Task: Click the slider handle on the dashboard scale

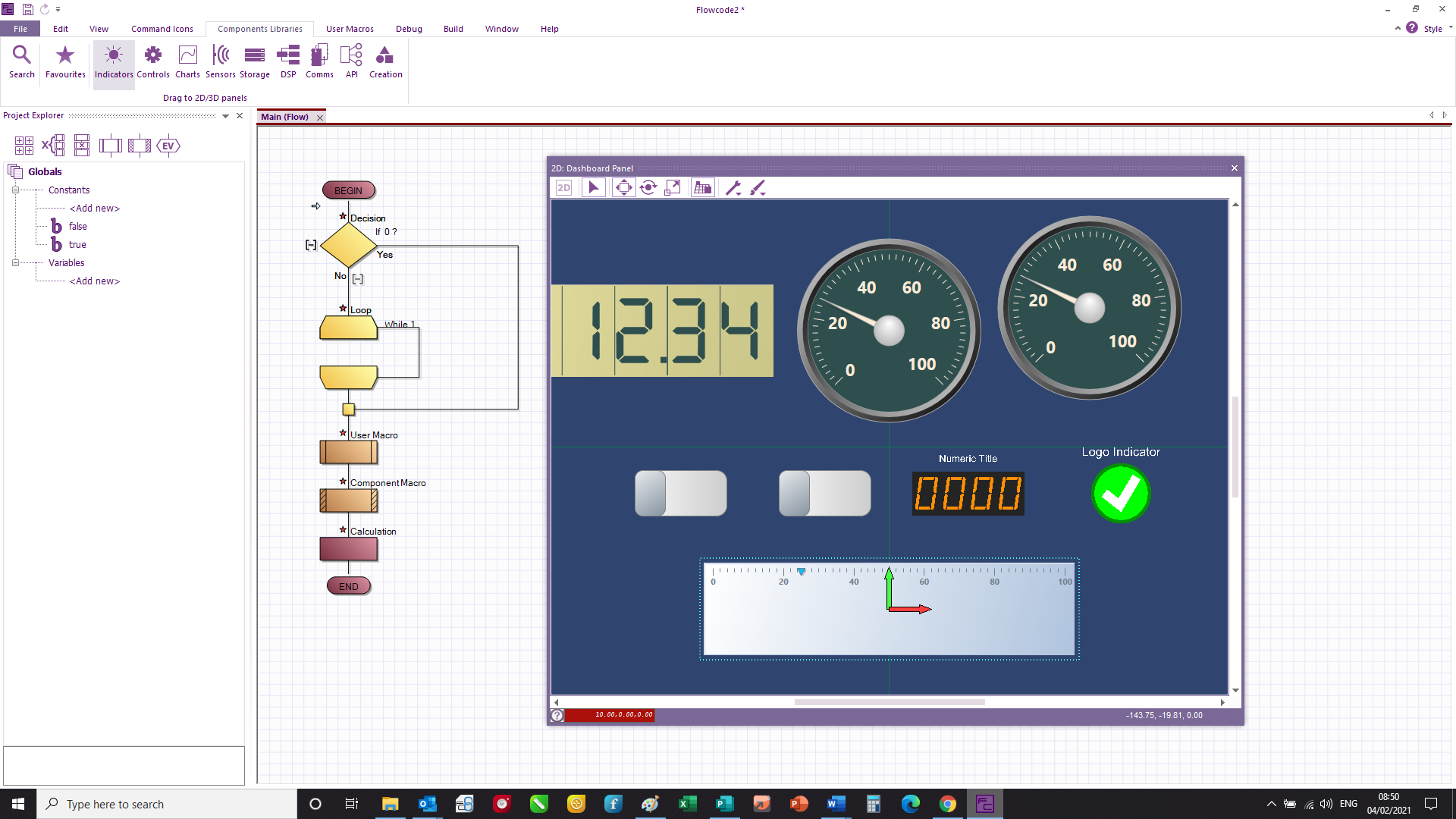Action: 801,572
